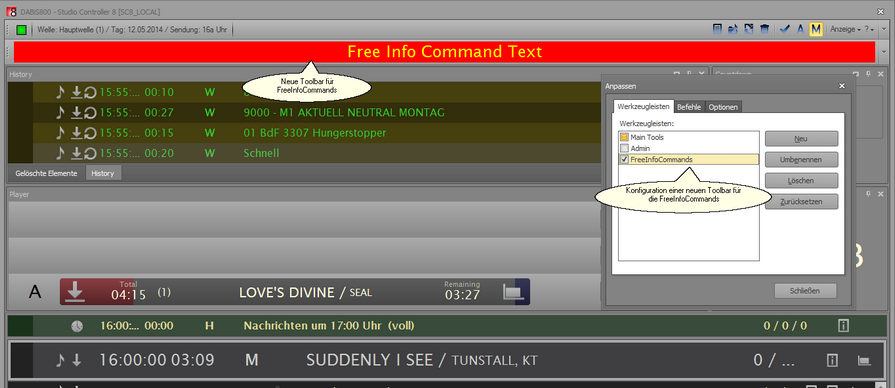
Task: Open main toolbar overflow arrow
Action: [884, 29]
